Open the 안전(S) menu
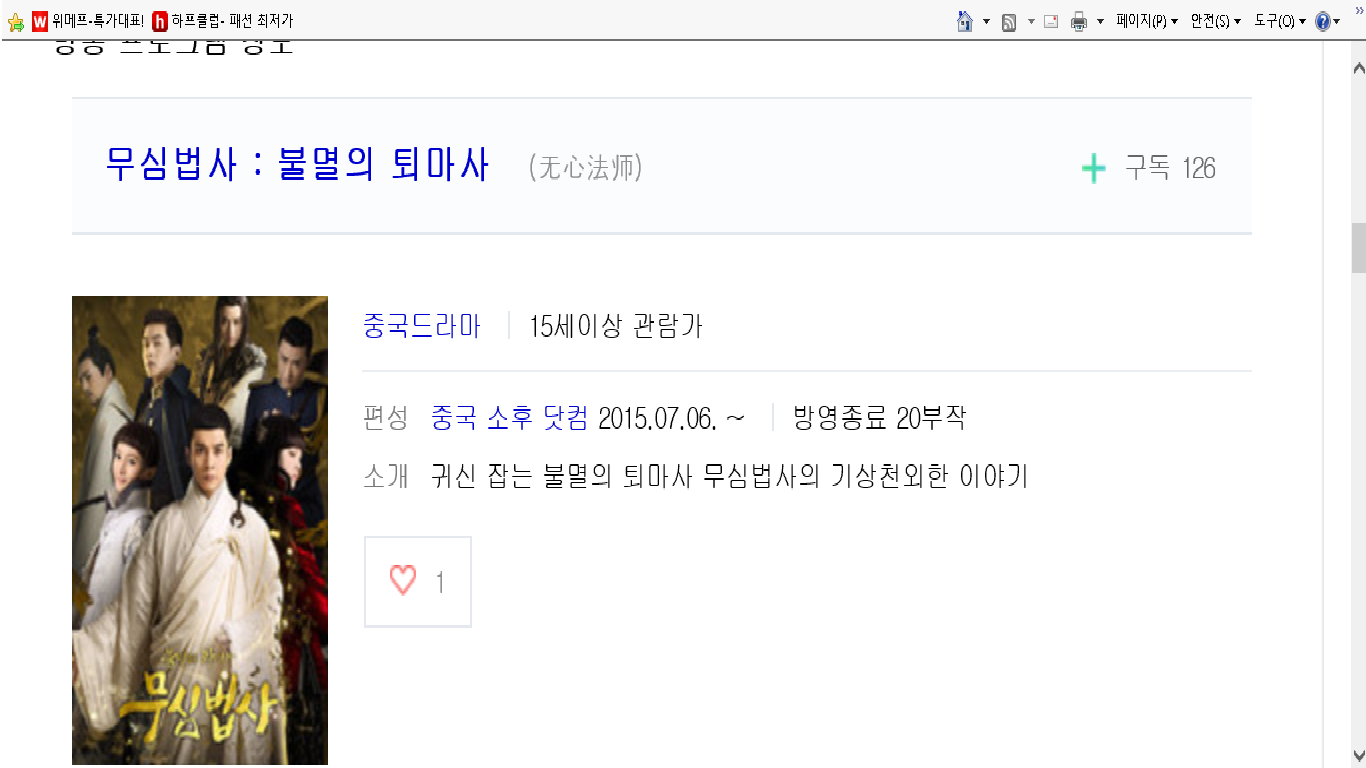The image size is (1366, 768). click(1215, 21)
